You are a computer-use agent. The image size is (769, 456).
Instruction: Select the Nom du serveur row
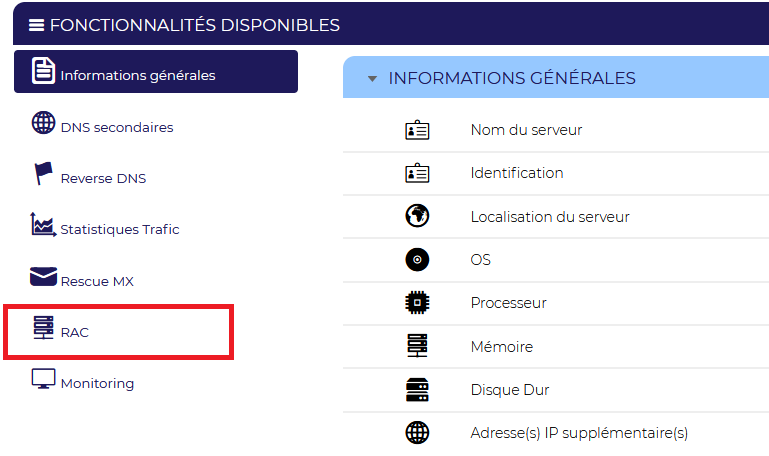click(556, 130)
